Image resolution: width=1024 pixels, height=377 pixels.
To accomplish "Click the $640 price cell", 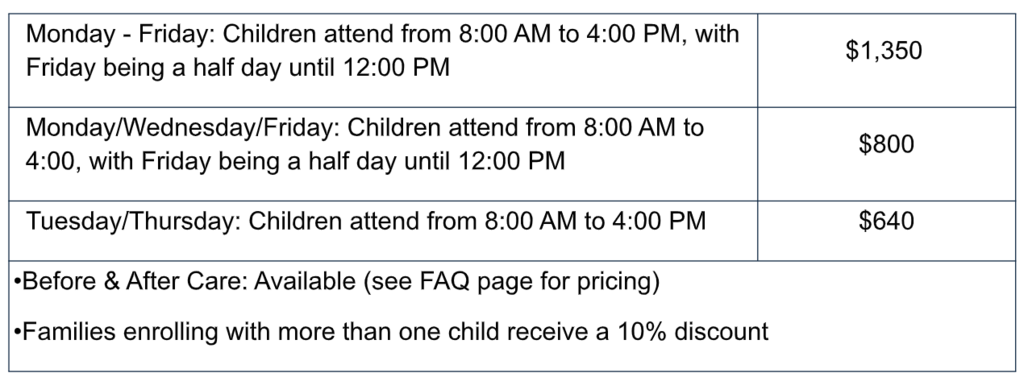I will 886,231.
